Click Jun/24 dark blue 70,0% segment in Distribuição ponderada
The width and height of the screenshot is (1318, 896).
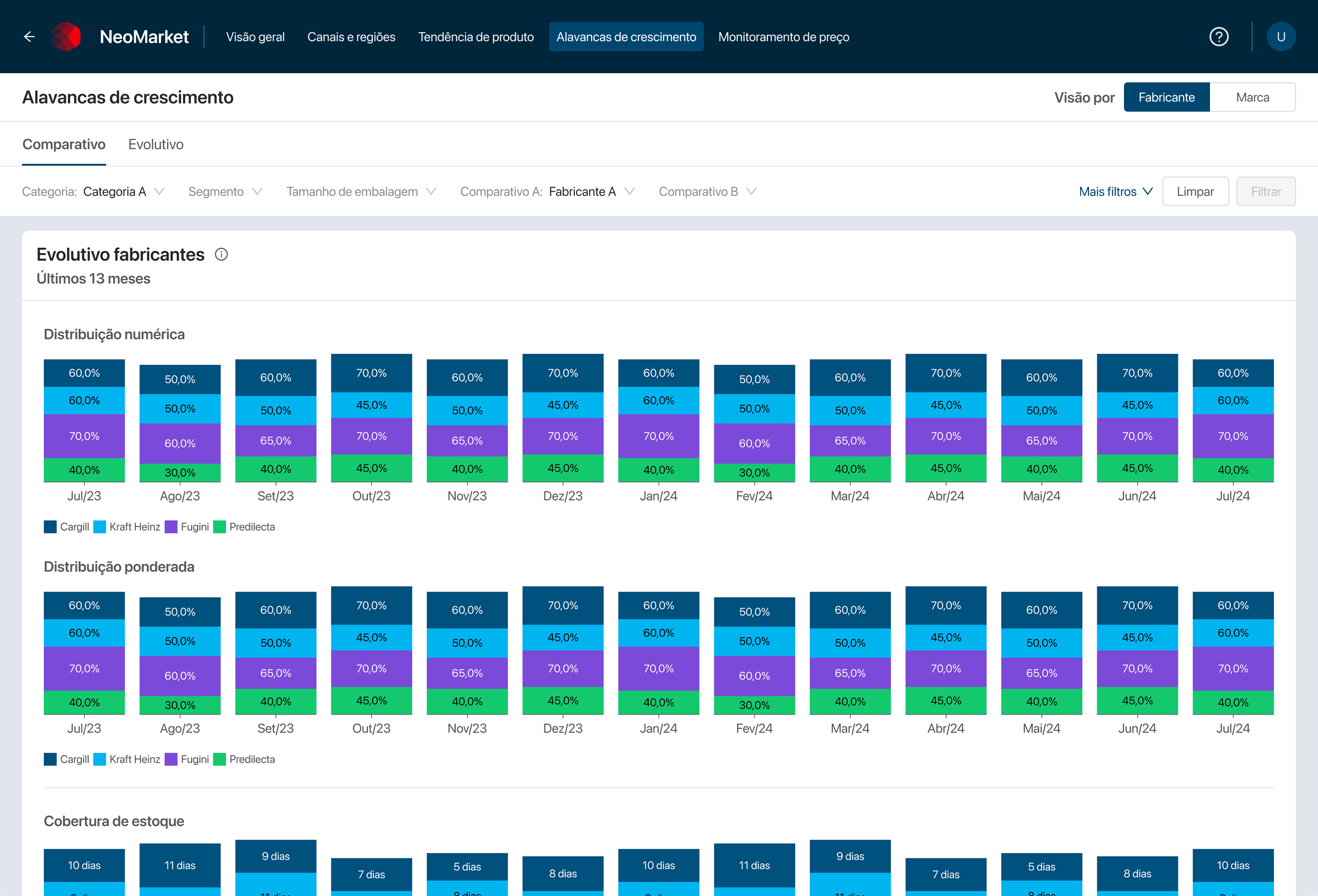(x=1137, y=606)
